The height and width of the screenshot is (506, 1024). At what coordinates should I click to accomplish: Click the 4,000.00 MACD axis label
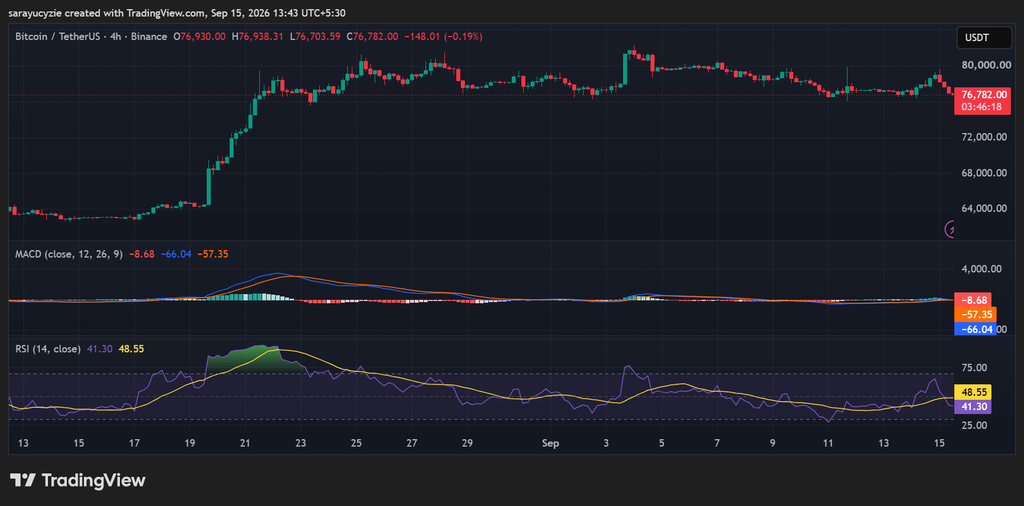[x=984, y=268]
